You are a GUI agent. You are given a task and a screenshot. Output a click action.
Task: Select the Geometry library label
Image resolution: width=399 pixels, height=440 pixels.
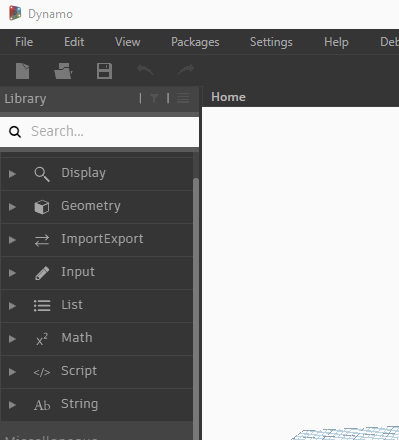pyautogui.click(x=91, y=206)
